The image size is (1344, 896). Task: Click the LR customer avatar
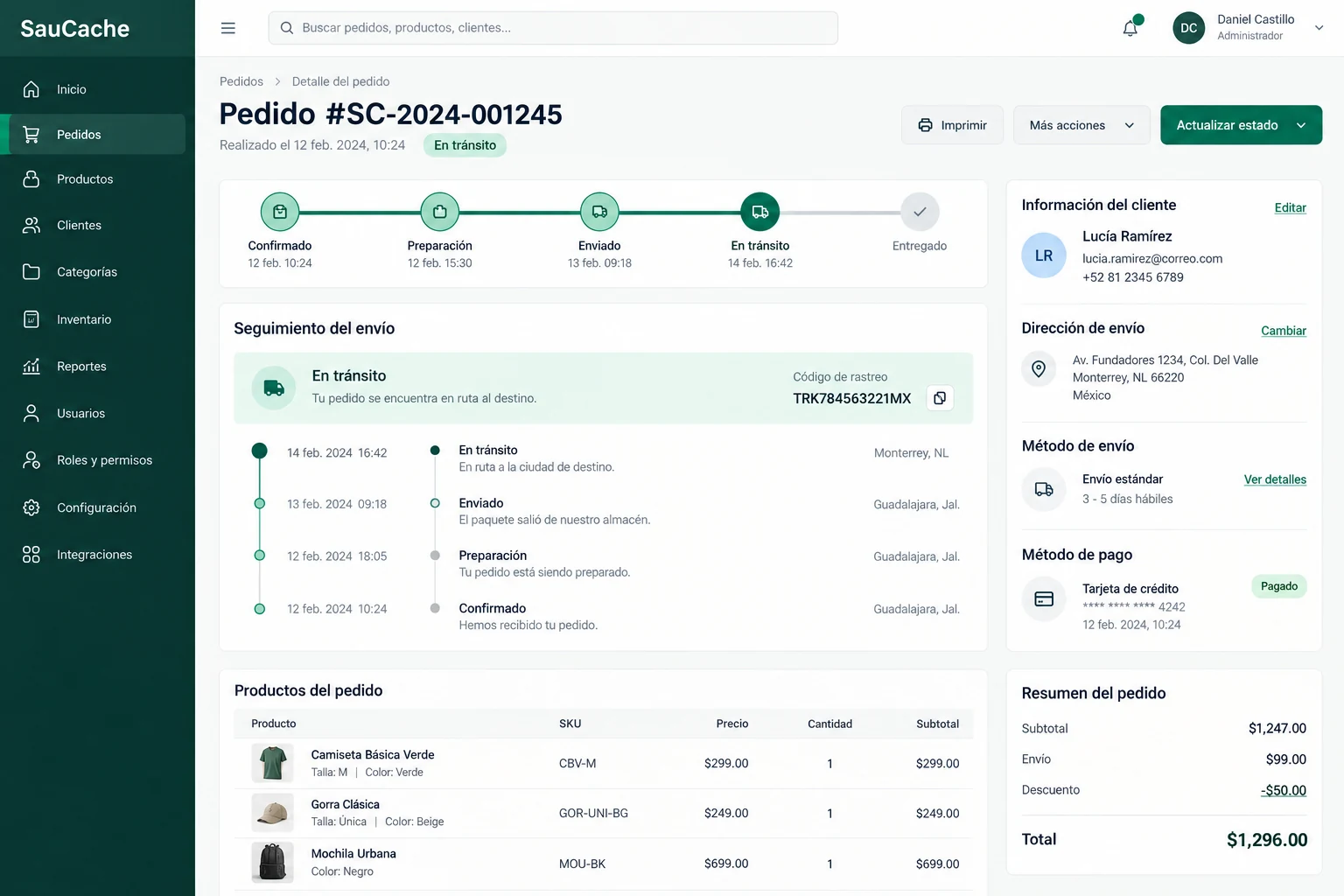(x=1044, y=255)
